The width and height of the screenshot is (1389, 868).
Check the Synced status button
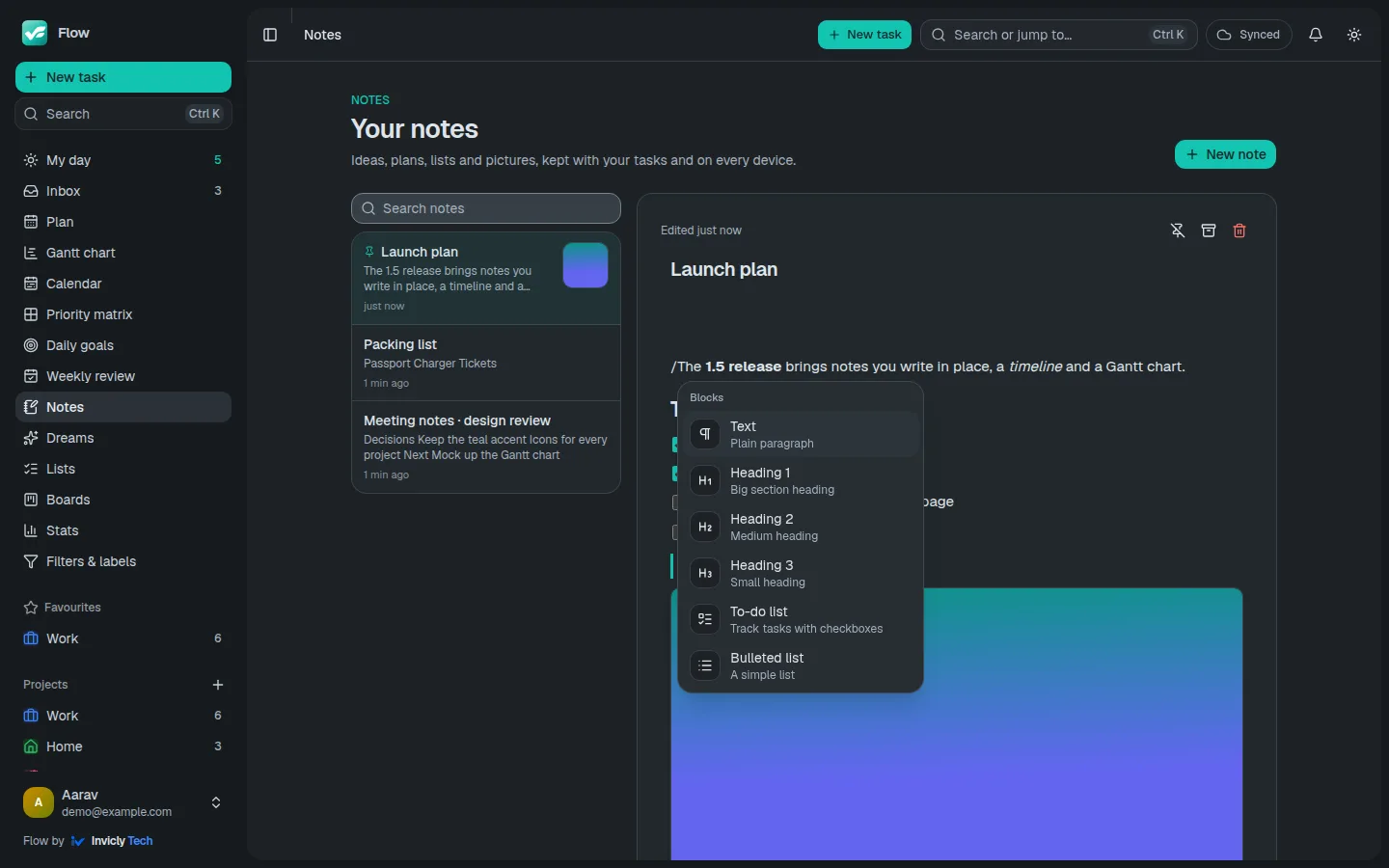[1249, 35]
